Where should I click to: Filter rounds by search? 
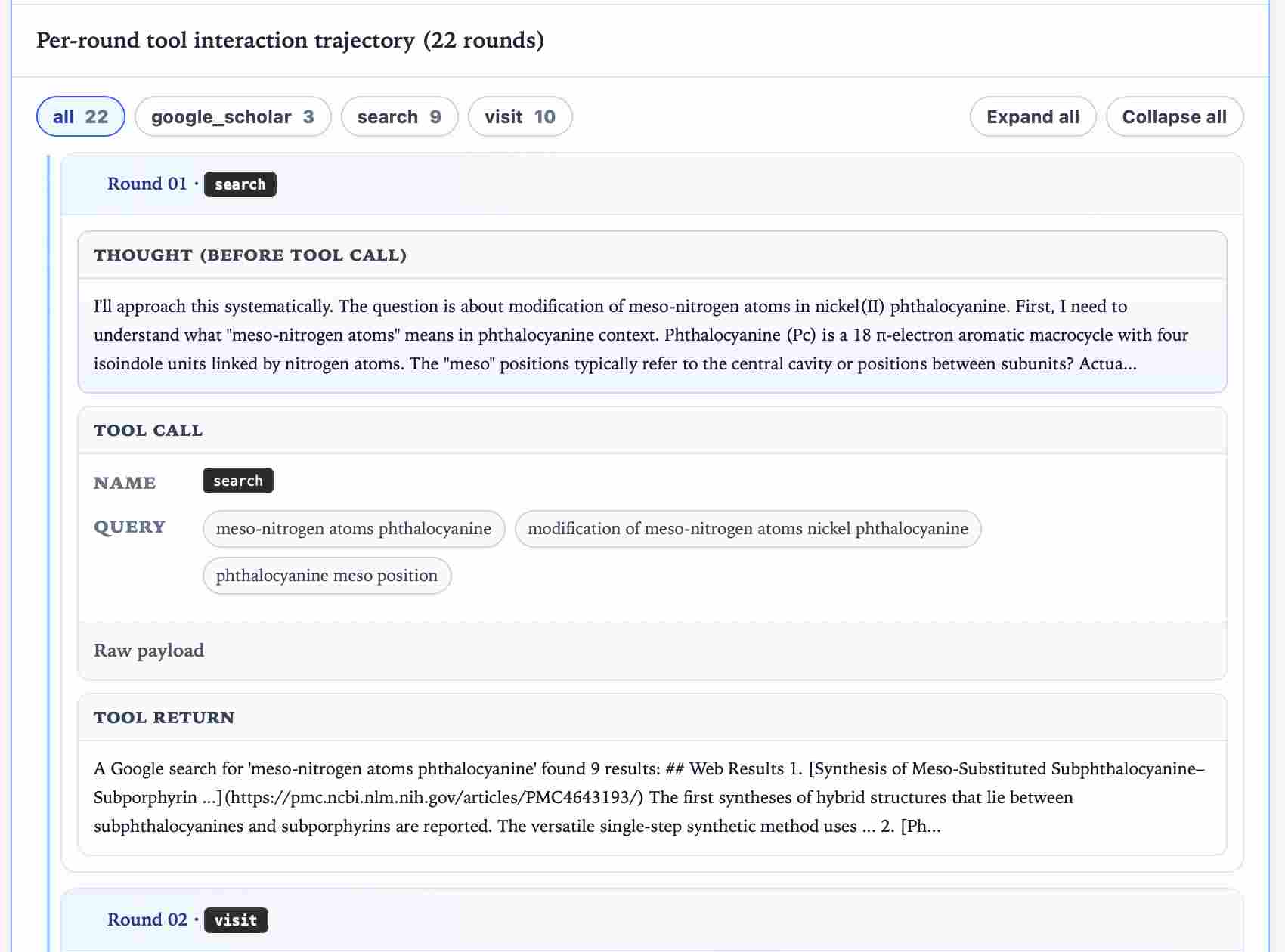pos(399,116)
